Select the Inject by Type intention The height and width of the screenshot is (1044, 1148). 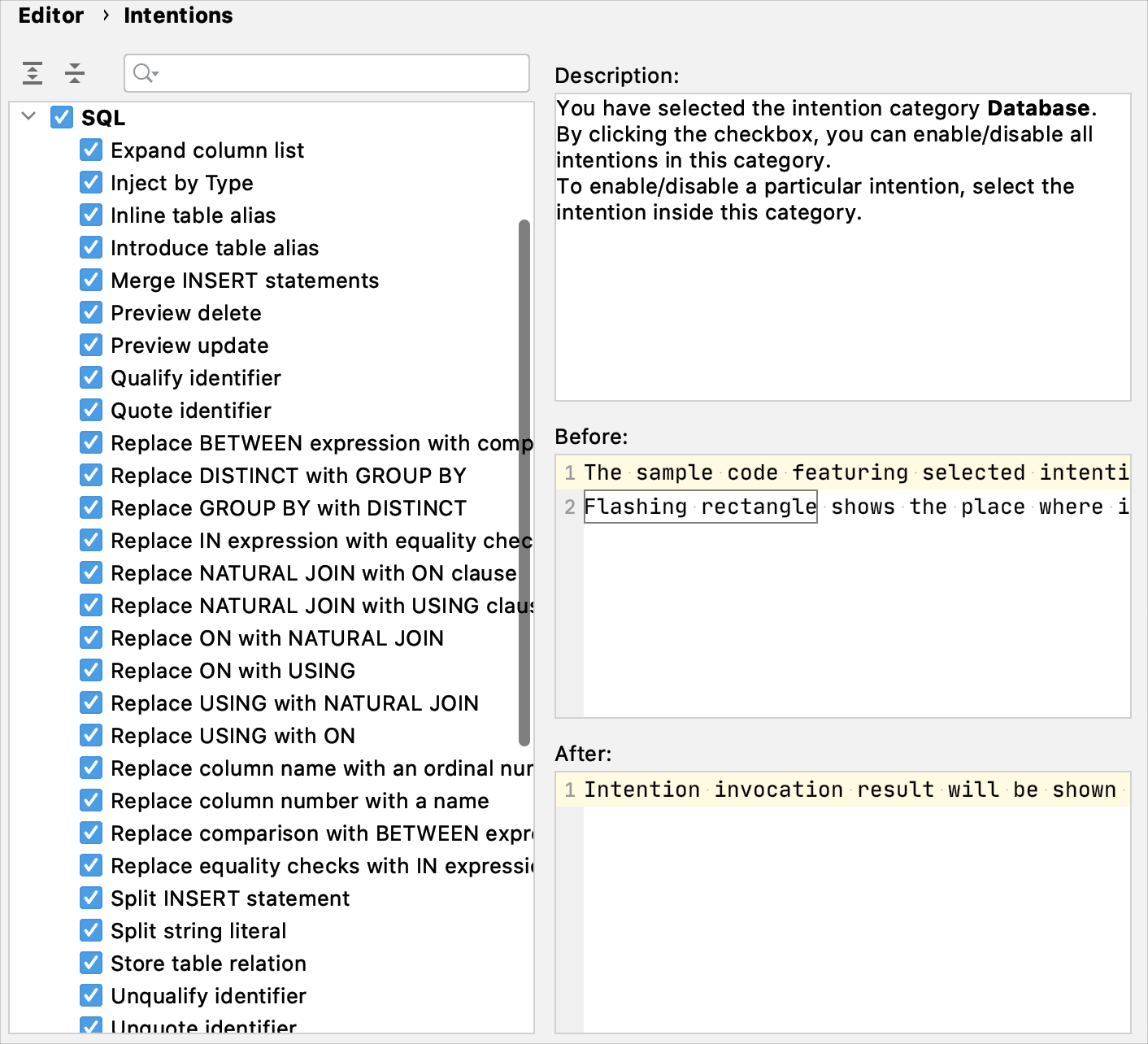tap(181, 183)
